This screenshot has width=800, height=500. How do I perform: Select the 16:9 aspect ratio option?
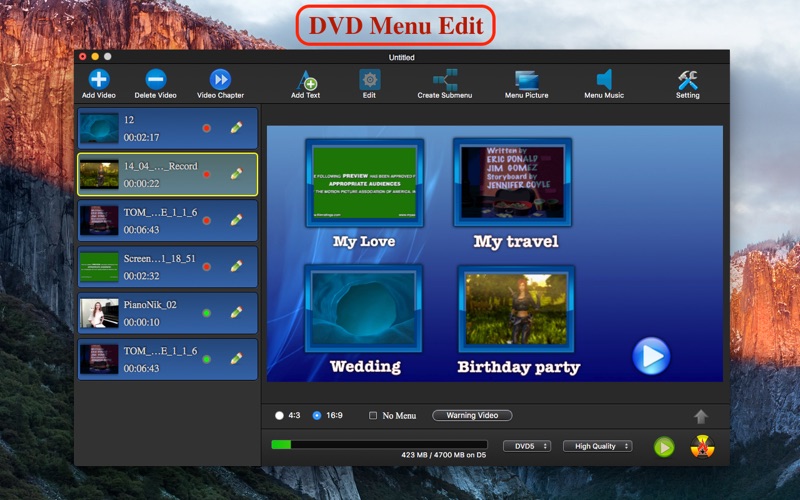317,415
